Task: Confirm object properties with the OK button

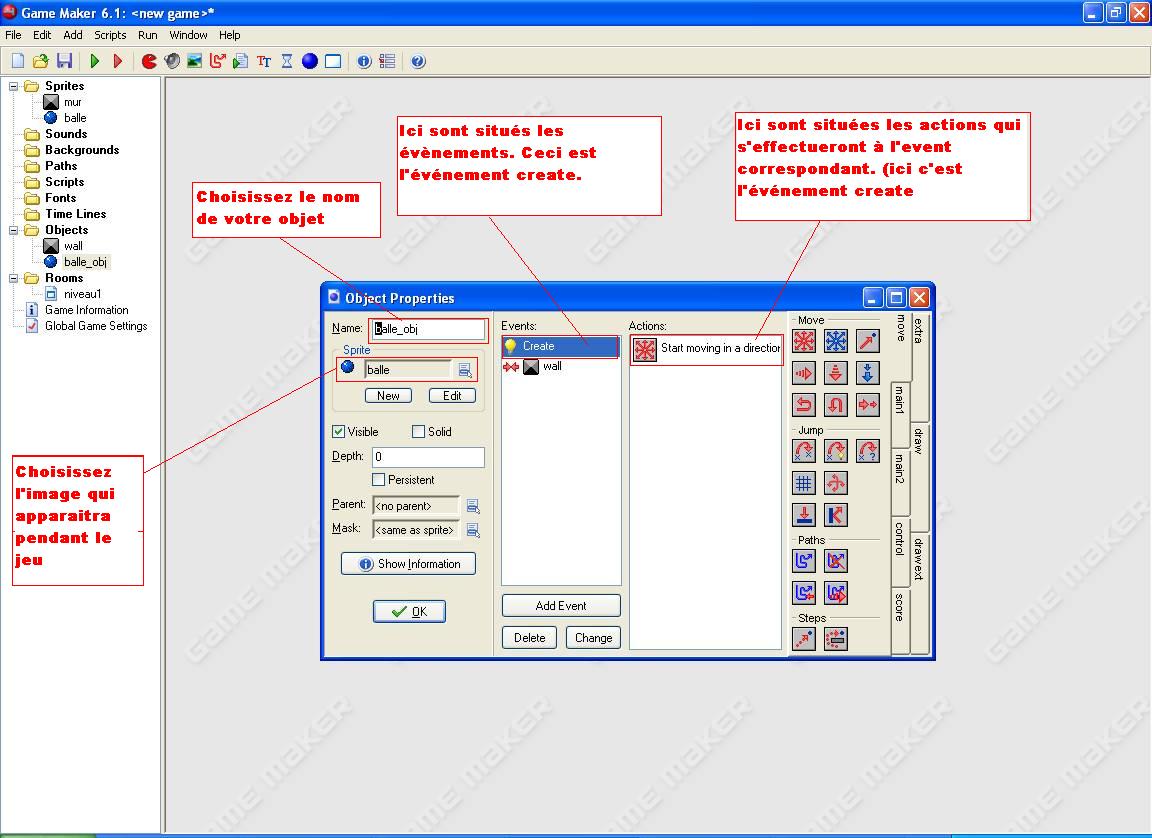Action: coord(409,612)
